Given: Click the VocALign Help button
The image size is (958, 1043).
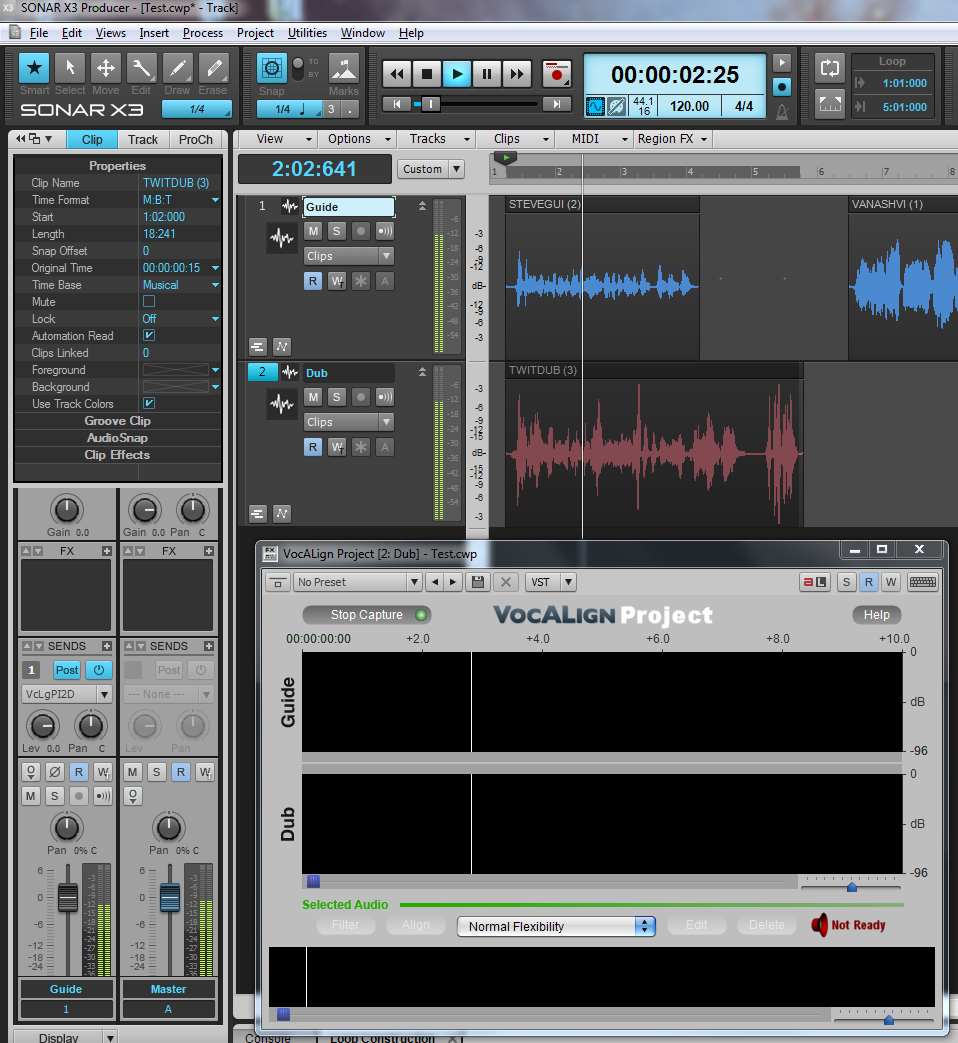Looking at the screenshot, I should tap(876, 615).
